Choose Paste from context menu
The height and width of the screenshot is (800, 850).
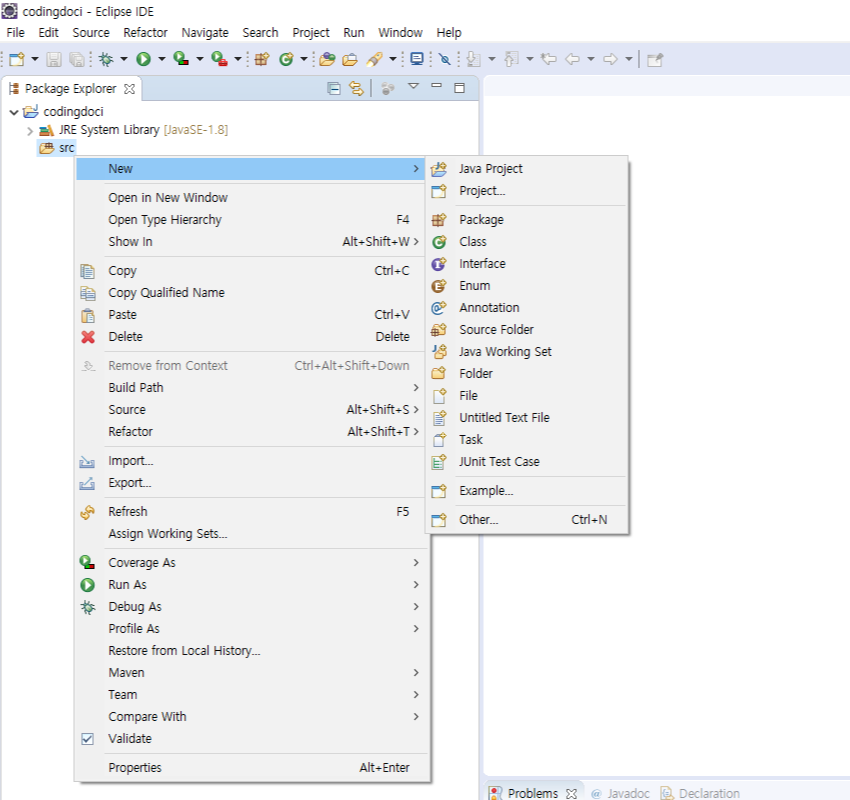coord(250,314)
